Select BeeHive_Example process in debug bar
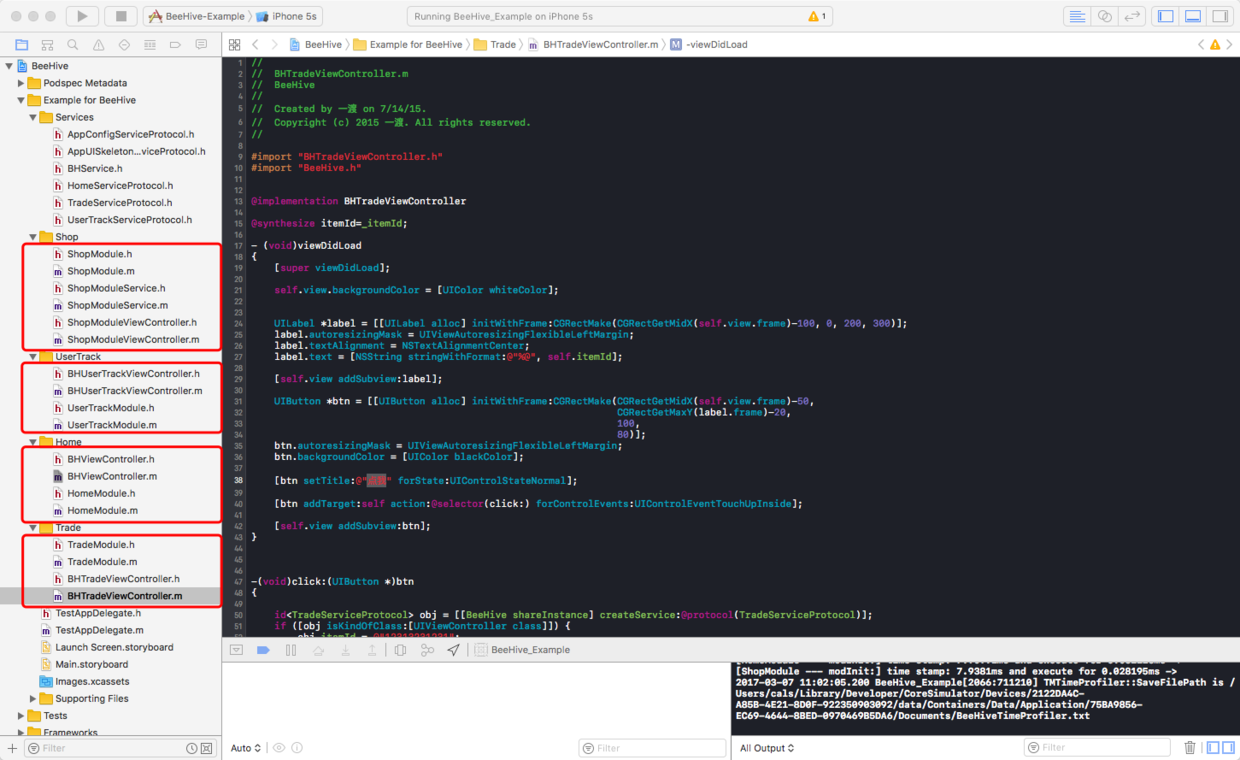1240x760 pixels. tap(522, 650)
